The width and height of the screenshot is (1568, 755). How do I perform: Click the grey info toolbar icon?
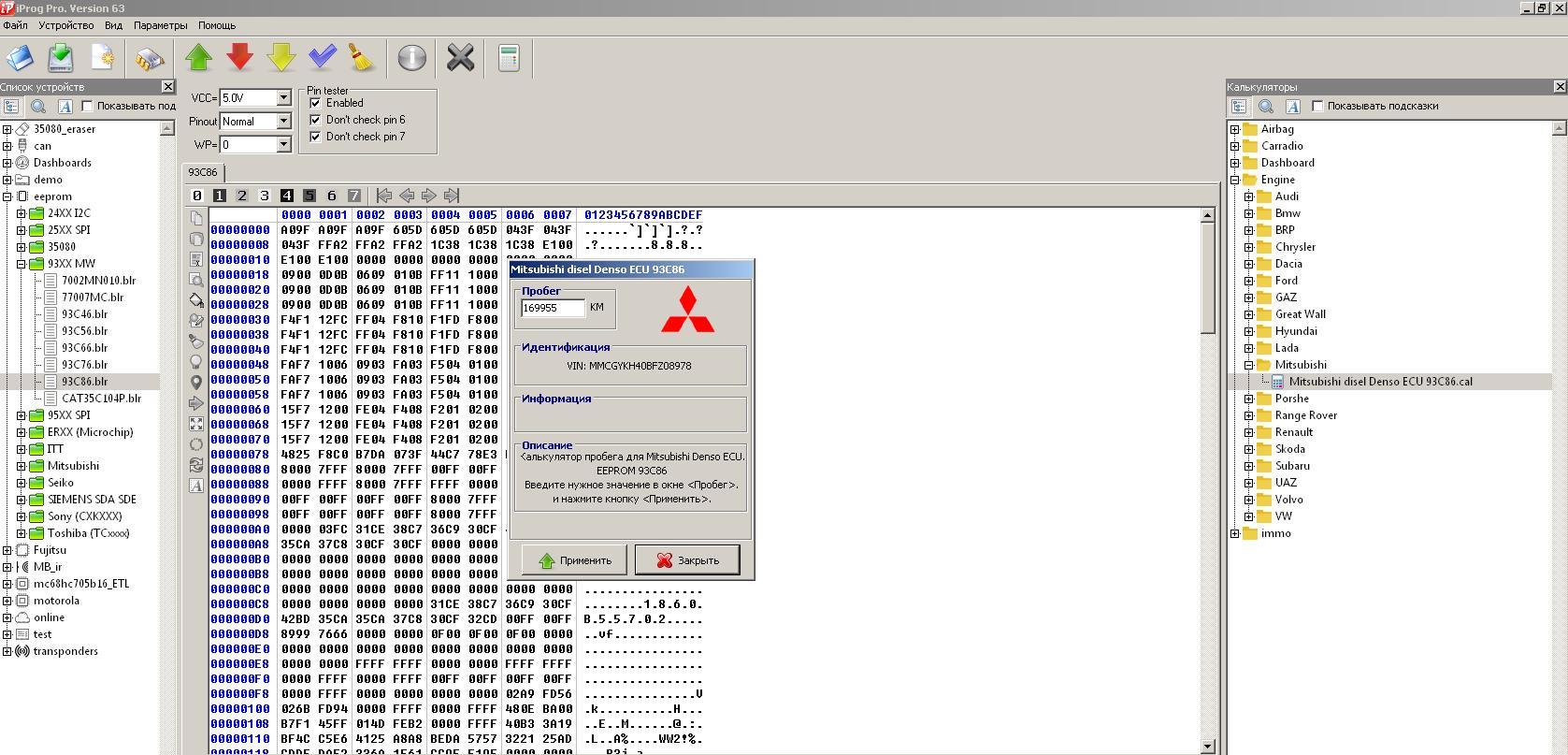(x=411, y=58)
